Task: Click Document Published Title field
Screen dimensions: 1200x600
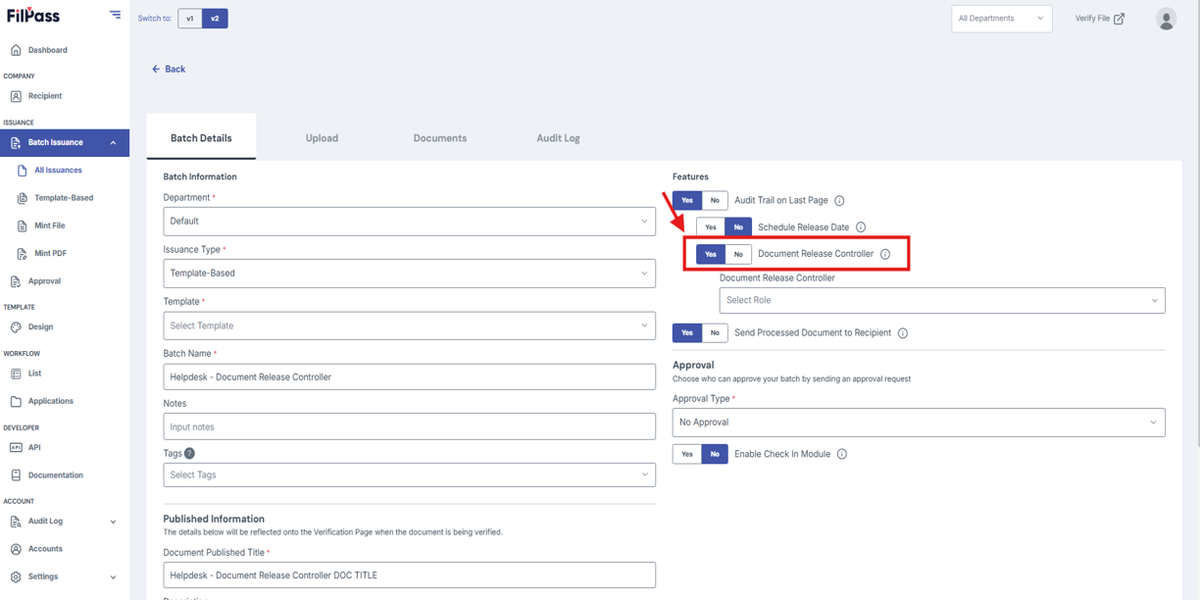Action: (x=410, y=575)
